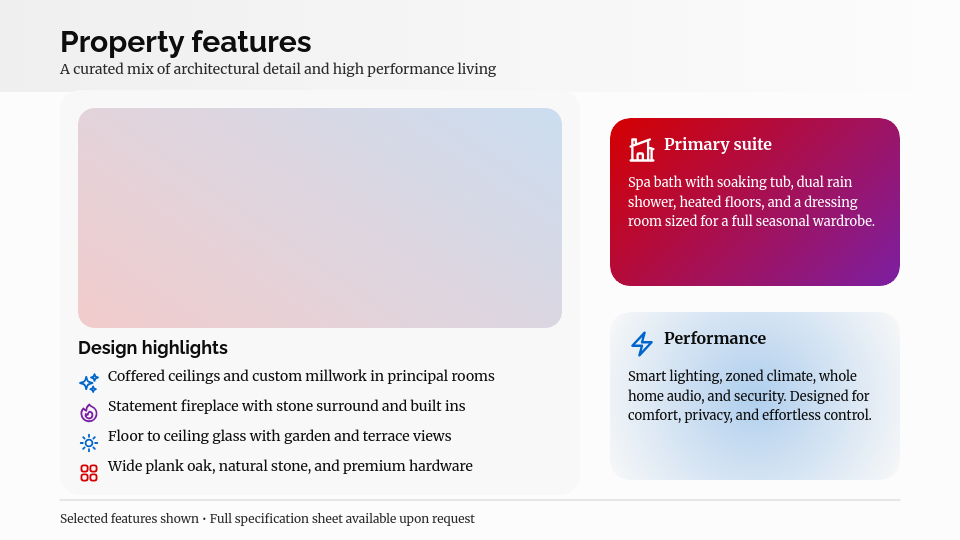Screen dimensions: 960x540
Task: Click the blue sun icon beside floor to ceiling glass
Action: click(x=89, y=442)
